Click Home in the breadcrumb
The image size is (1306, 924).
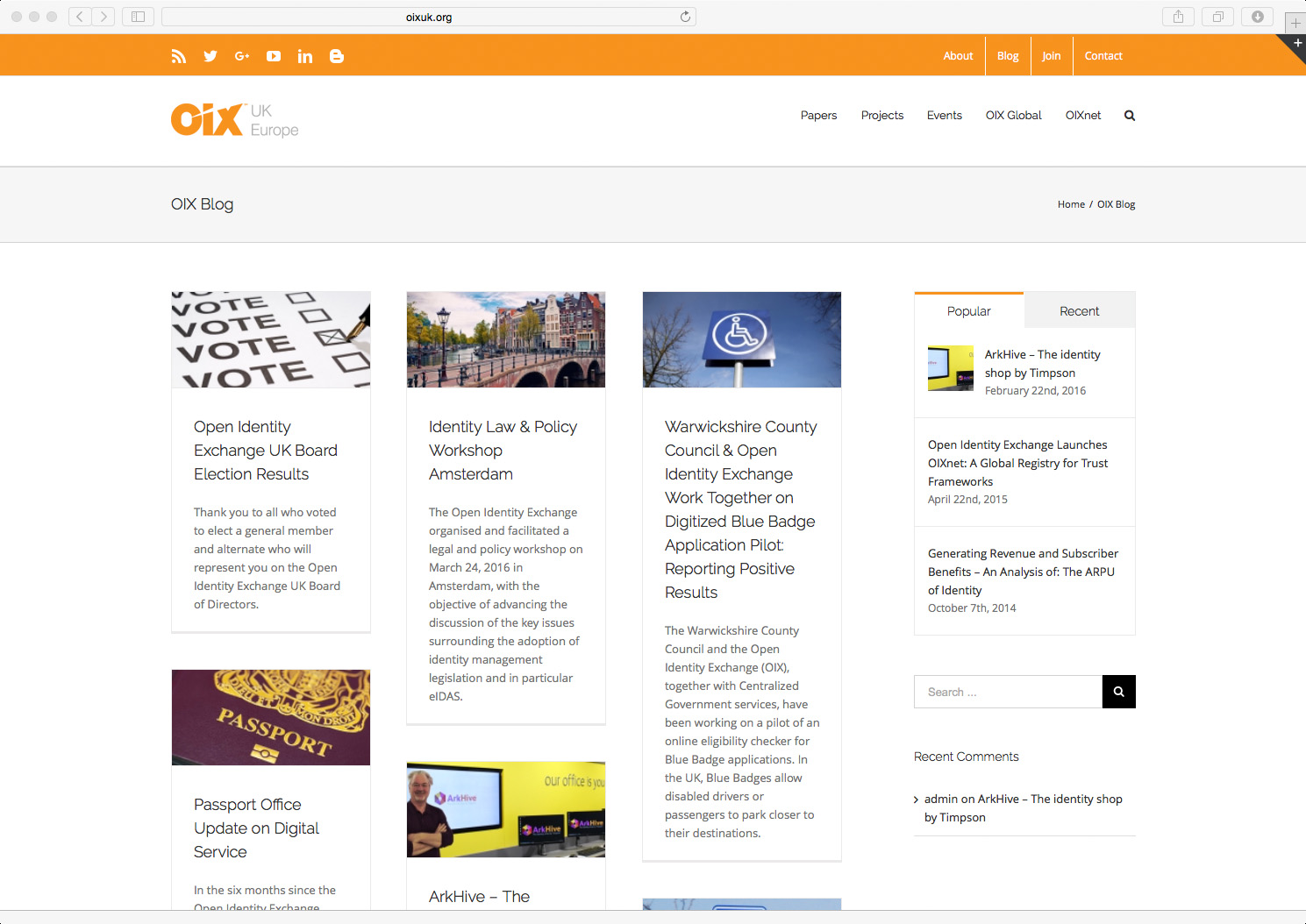coord(1071,204)
